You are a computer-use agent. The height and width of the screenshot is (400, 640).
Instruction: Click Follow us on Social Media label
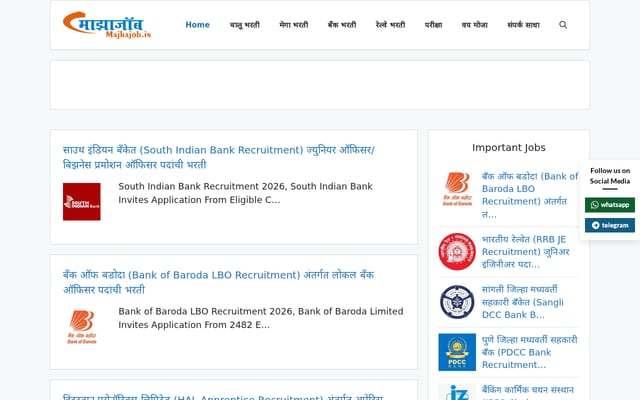(610, 176)
